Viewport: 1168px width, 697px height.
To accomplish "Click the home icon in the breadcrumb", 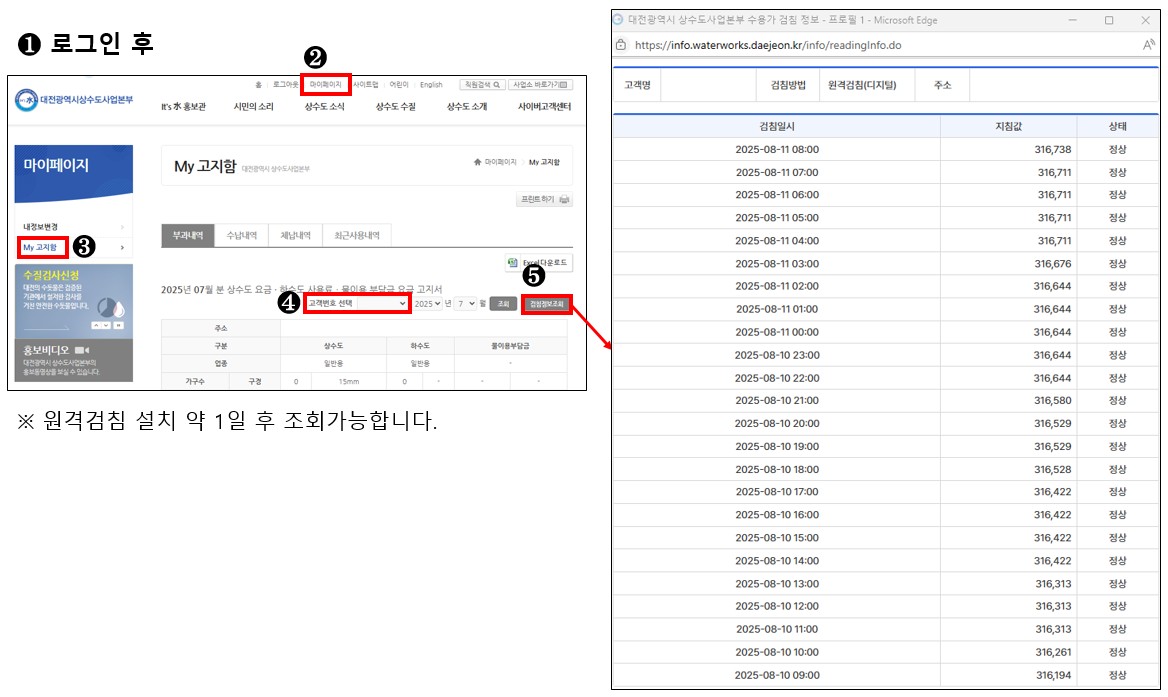I will coord(477,162).
